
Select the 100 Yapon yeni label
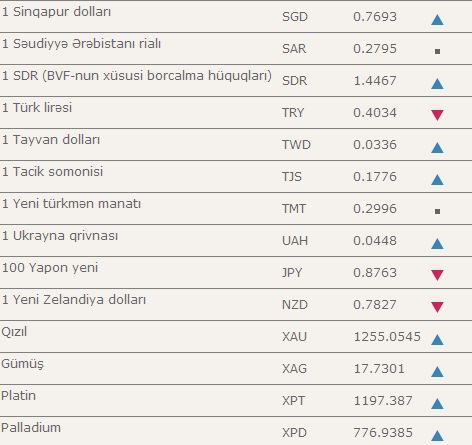pyautogui.click(x=50, y=268)
